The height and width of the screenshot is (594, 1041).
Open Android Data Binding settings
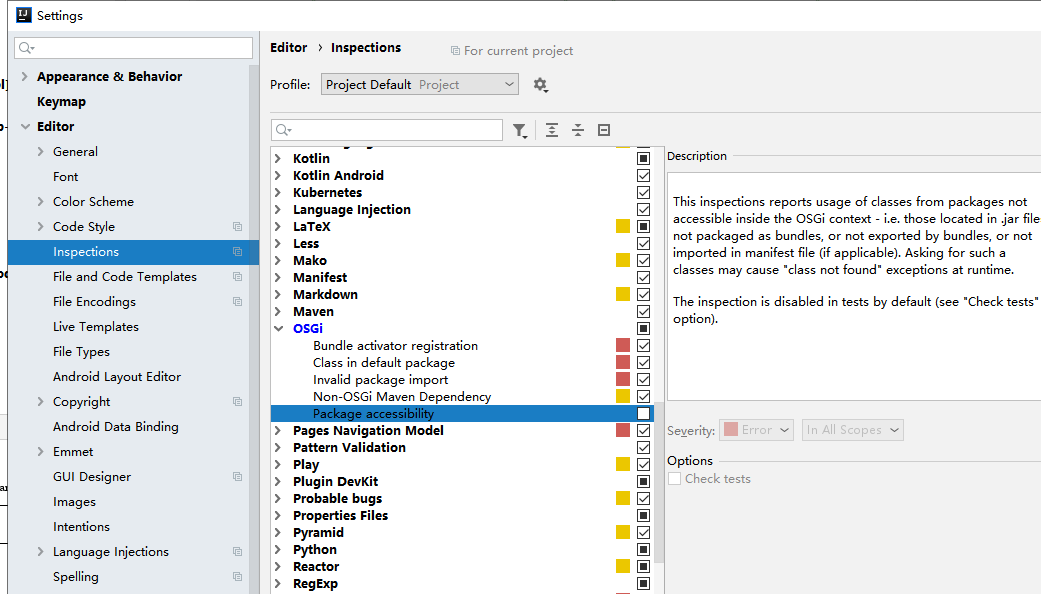116,427
